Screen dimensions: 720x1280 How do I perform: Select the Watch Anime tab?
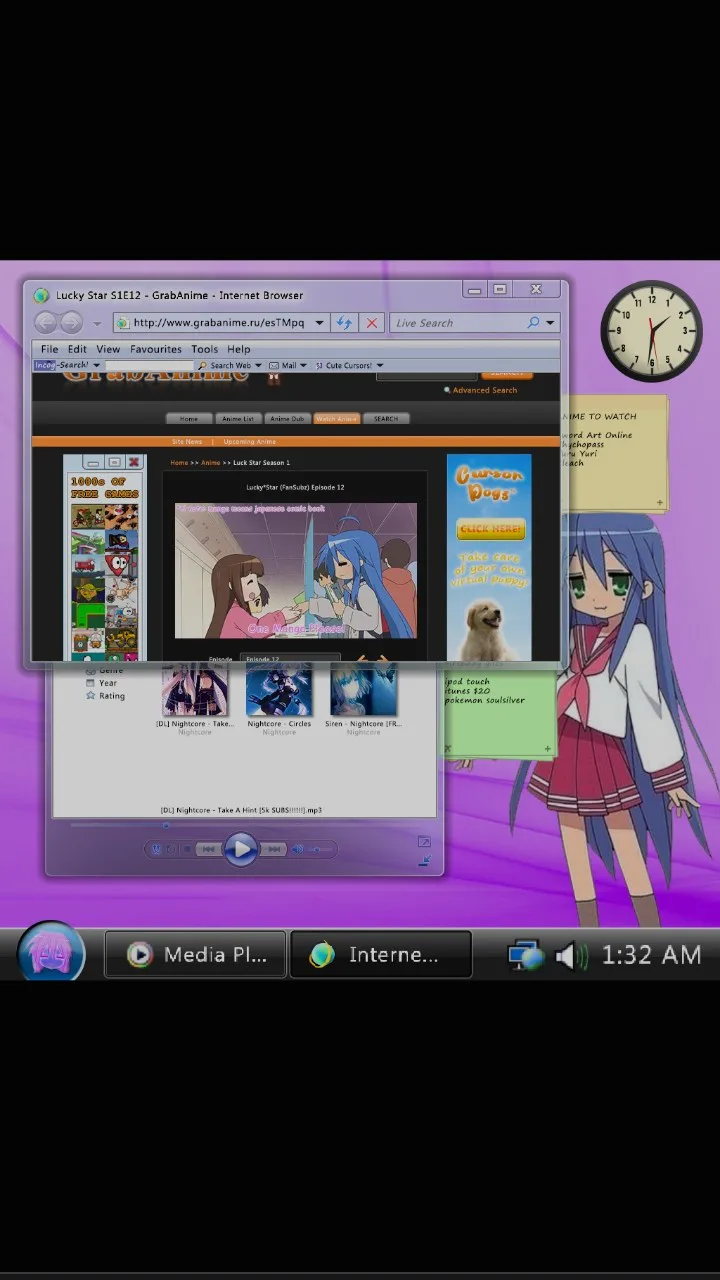point(336,418)
